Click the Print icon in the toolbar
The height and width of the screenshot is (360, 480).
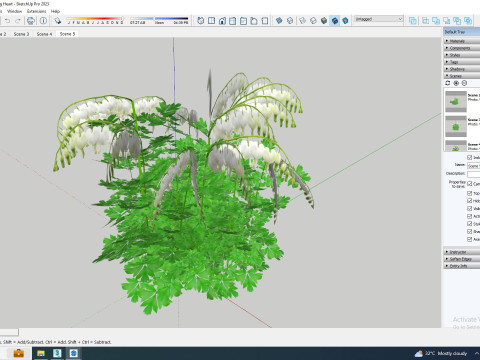click(x=31, y=21)
